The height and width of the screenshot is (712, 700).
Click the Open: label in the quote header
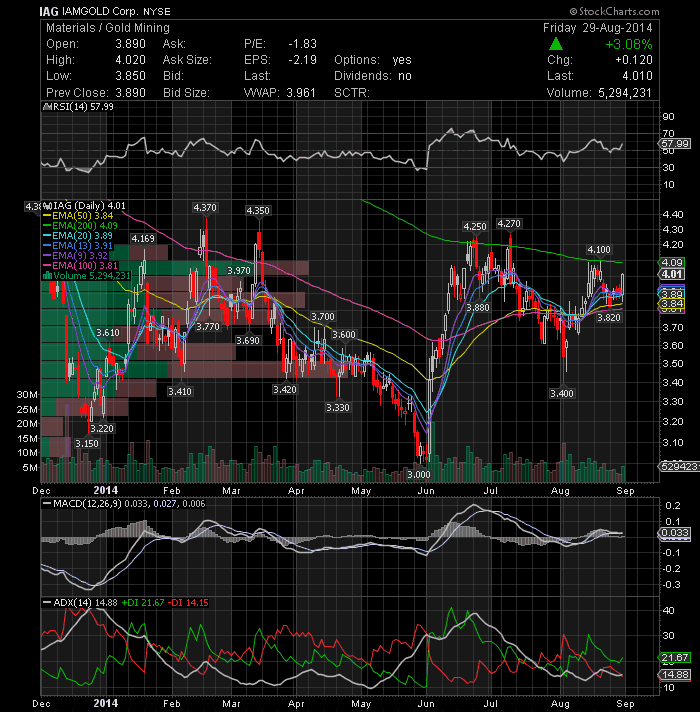[62, 44]
